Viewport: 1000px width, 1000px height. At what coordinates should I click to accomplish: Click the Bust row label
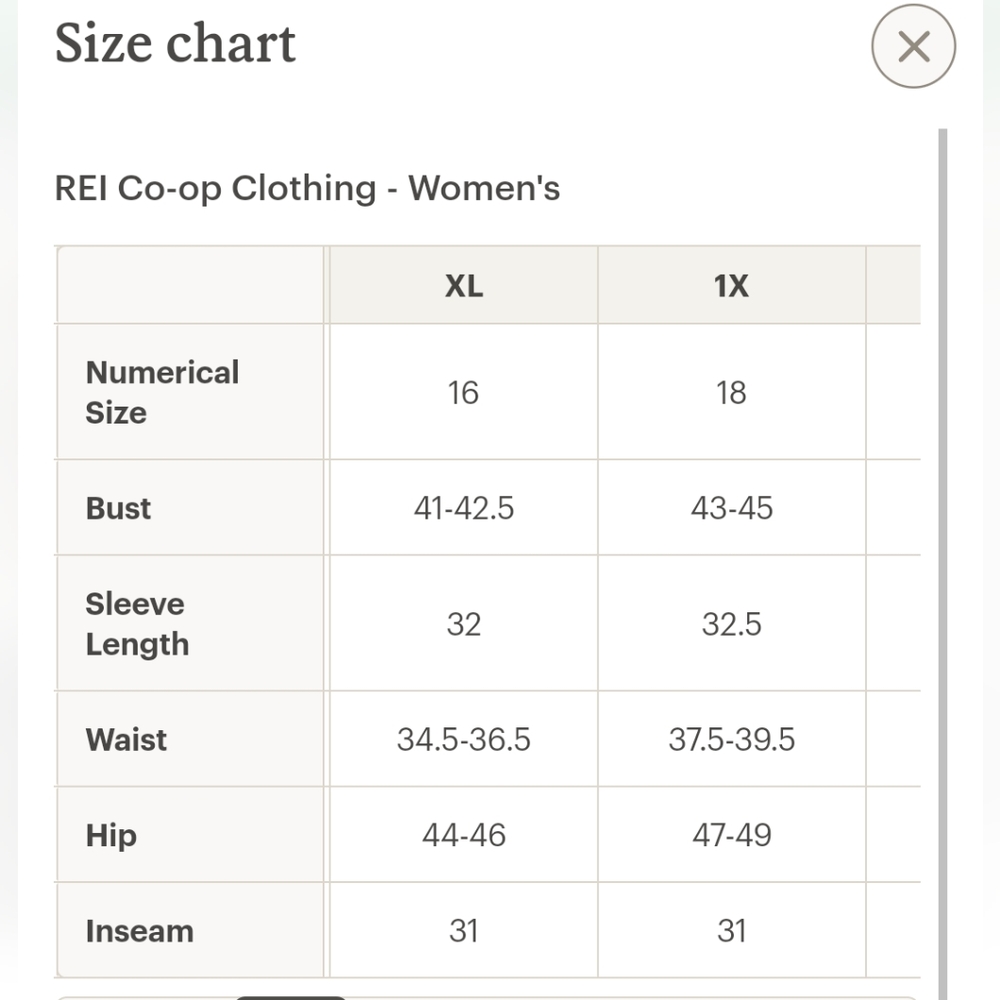pos(118,508)
